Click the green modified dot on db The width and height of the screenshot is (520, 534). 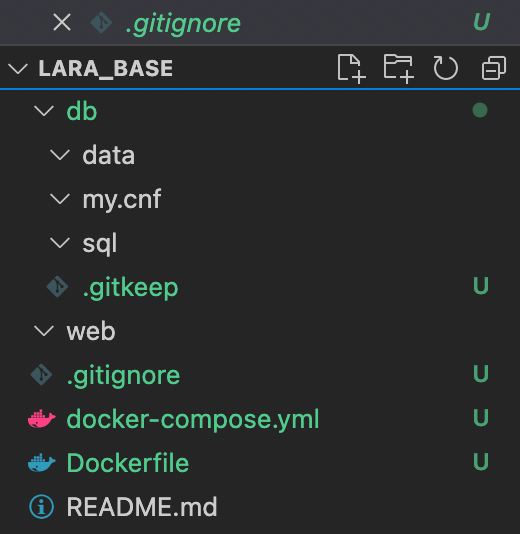pos(480,110)
